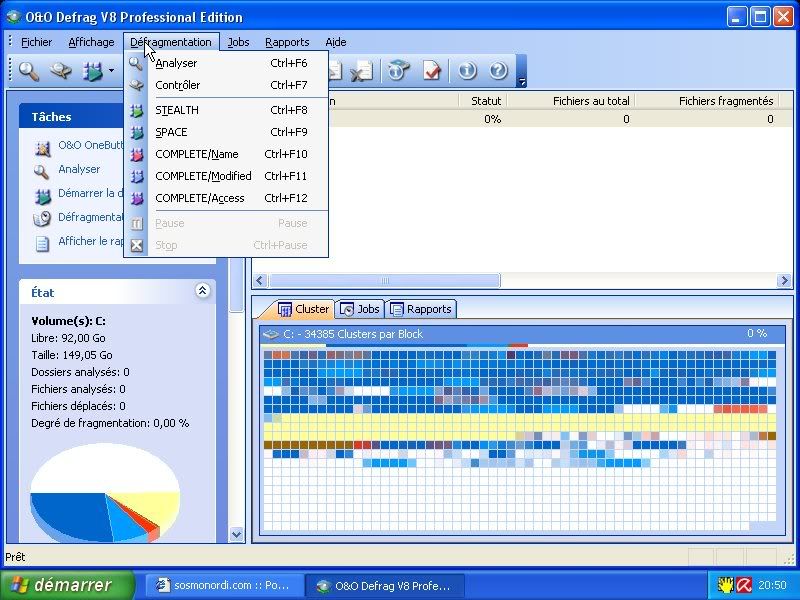Viewport: 800px width, 600px height.
Task: Click the blue COMPLETE/Modified icon in the menu
Action: point(136,176)
